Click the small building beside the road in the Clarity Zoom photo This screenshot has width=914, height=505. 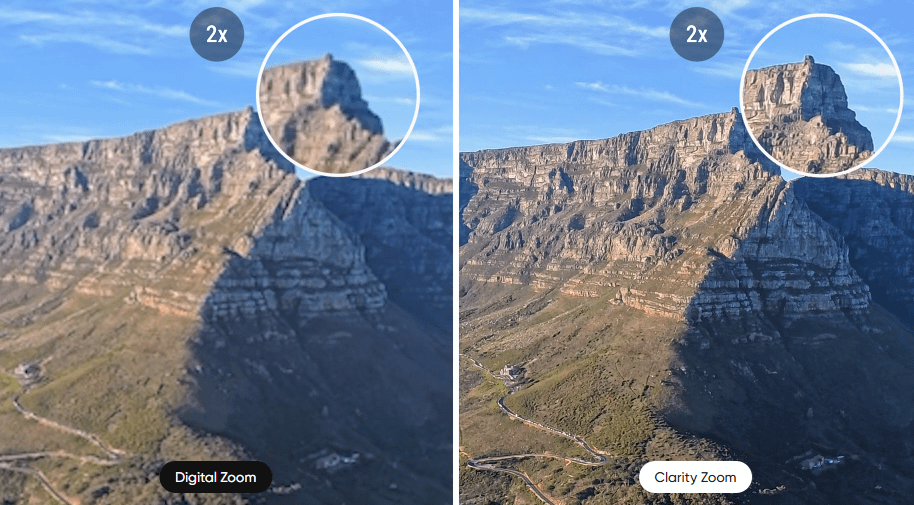click(512, 371)
